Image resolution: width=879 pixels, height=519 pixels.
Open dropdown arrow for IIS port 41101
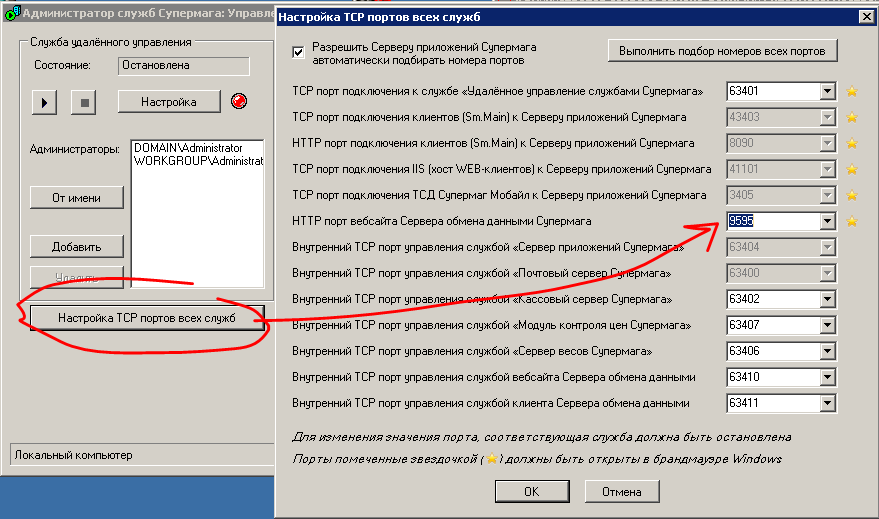(827, 169)
